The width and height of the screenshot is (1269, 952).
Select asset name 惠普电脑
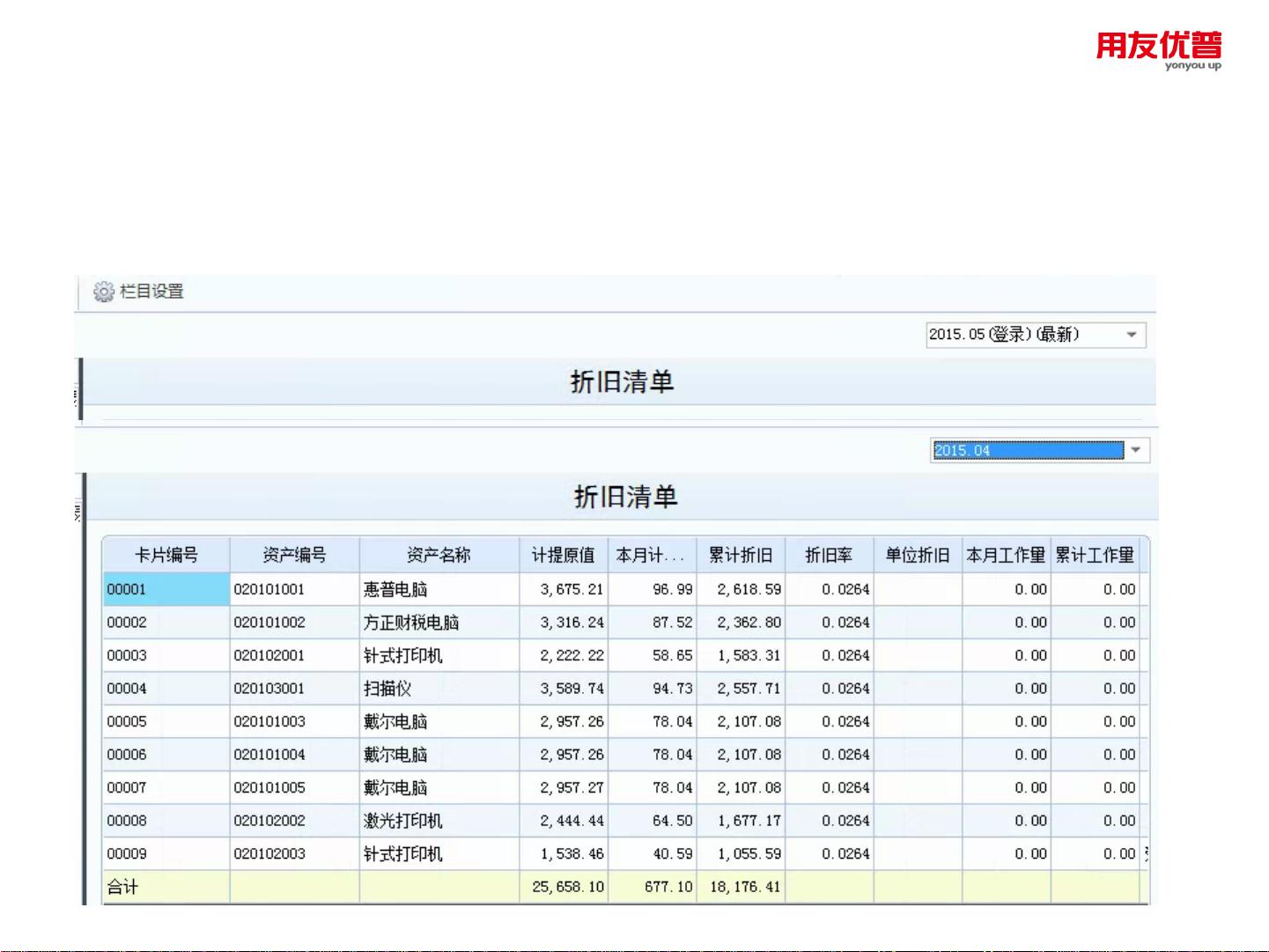click(x=395, y=589)
